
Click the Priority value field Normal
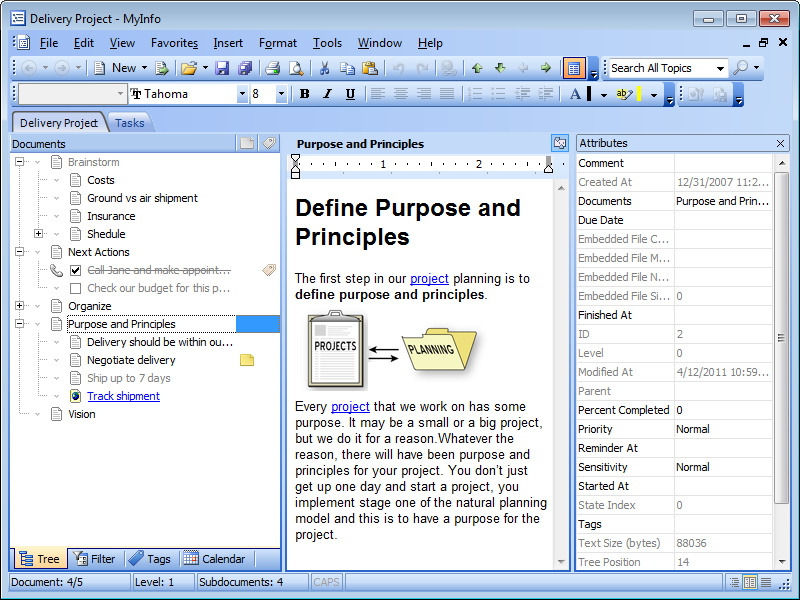722,429
